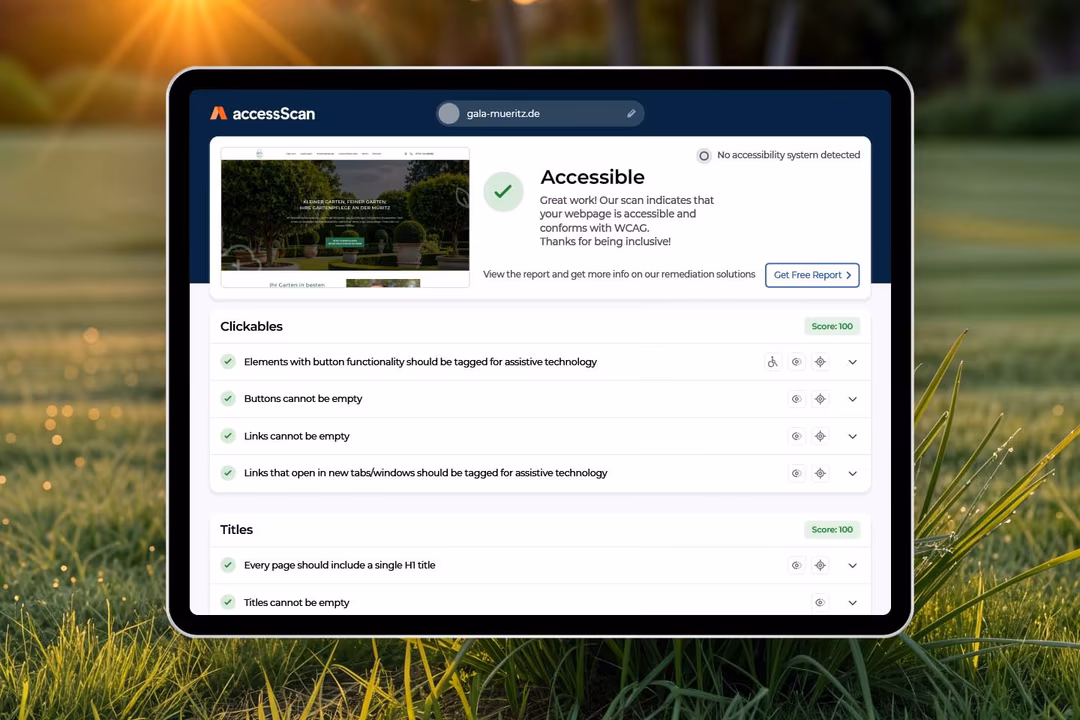1080x720 pixels.
Task: Click the accessScan logo in the header
Action: pyautogui.click(x=262, y=113)
